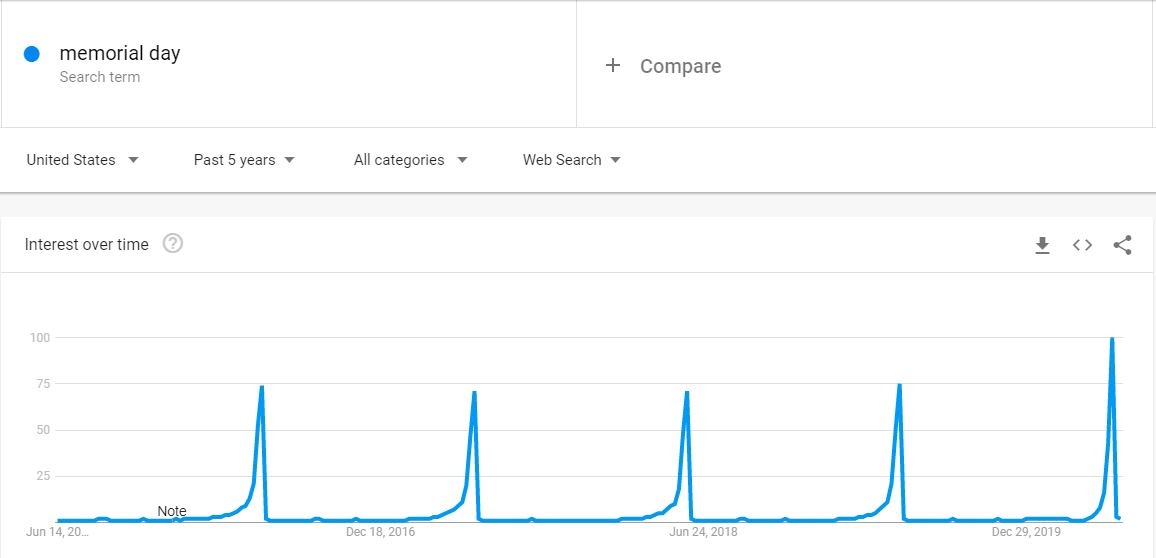Click the Note marker on the chart
1156x558 pixels.
(x=172, y=512)
